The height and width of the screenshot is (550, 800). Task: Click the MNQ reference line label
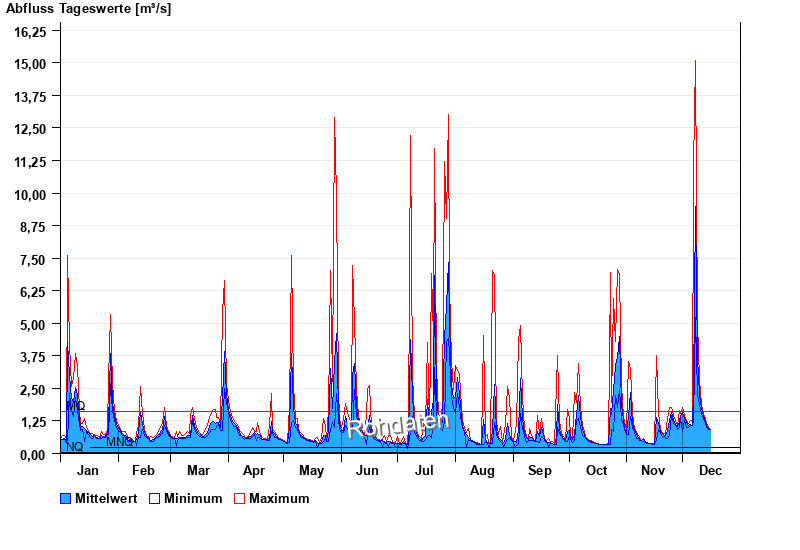click(x=119, y=442)
